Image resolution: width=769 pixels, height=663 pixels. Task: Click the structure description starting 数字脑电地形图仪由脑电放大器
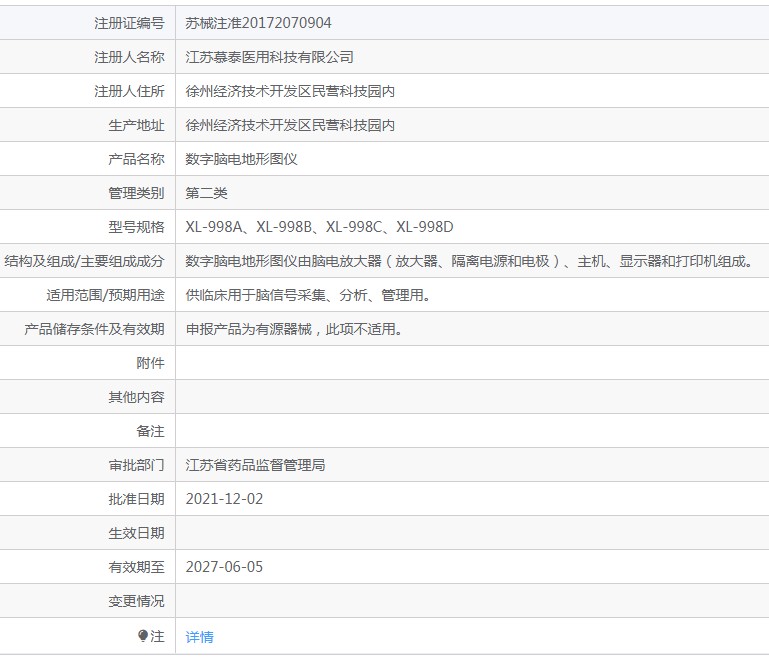pyautogui.click(x=469, y=261)
